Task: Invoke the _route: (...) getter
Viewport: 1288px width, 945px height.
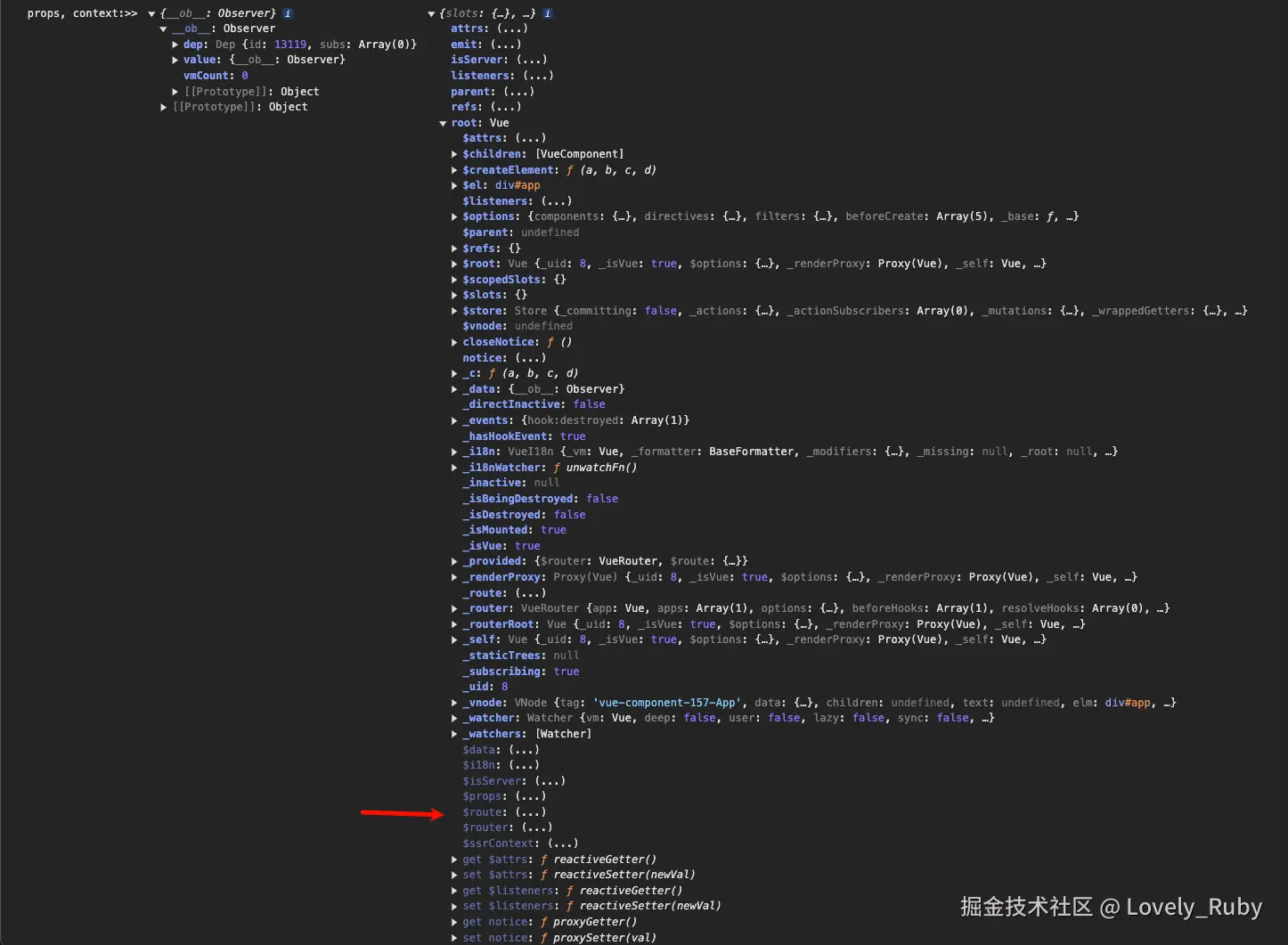Action: [530, 593]
